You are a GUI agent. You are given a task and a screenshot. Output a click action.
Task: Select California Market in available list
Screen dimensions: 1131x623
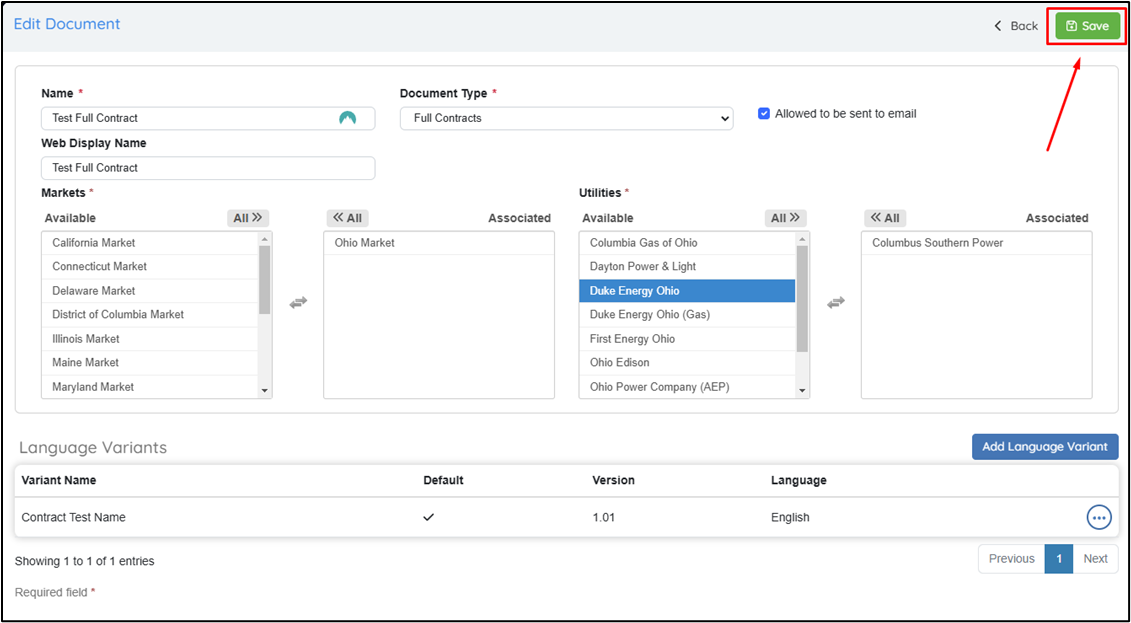150,243
